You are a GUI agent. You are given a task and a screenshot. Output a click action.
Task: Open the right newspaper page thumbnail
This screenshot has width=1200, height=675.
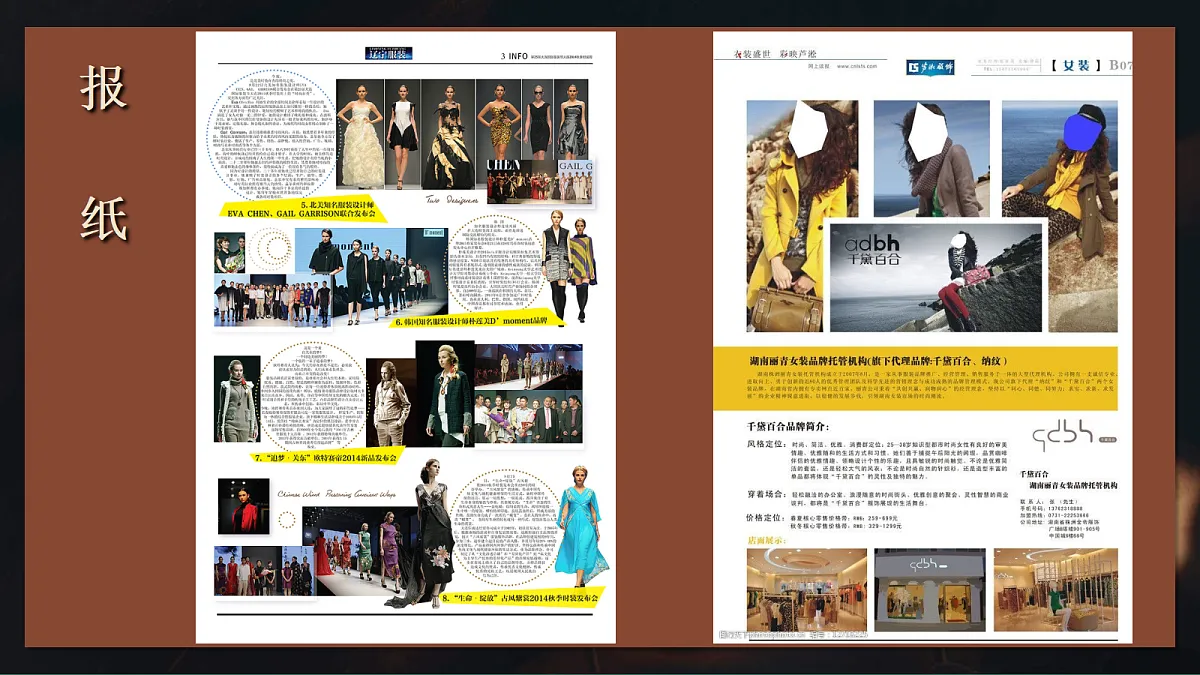pyautogui.click(x=922, y=337)
